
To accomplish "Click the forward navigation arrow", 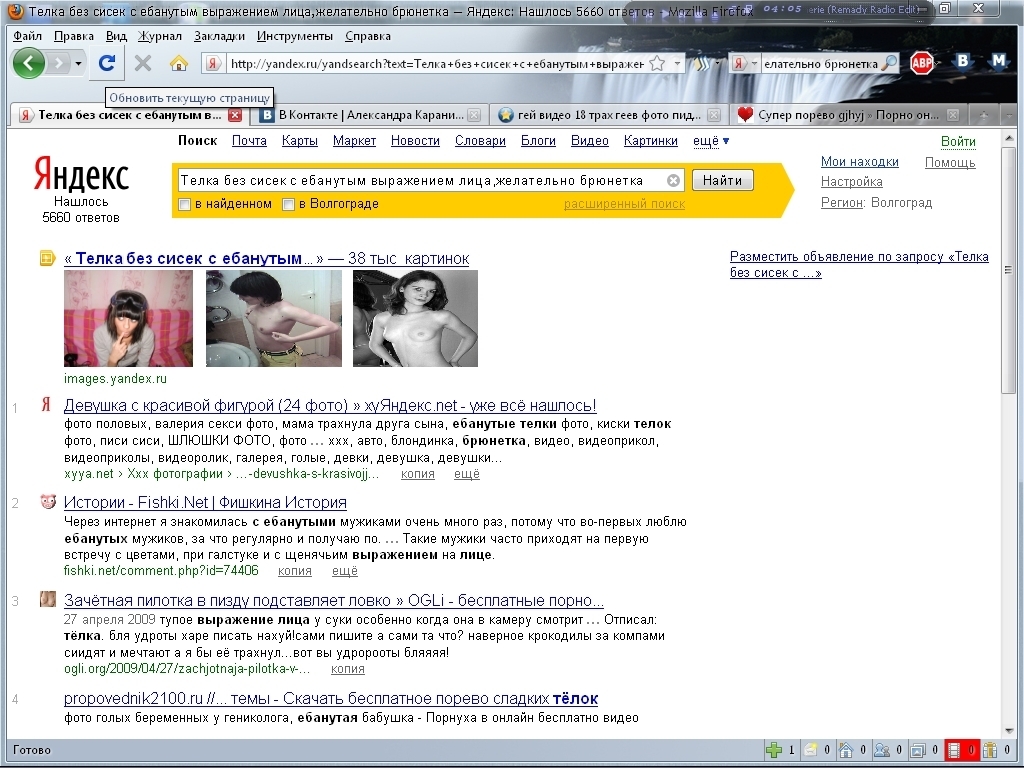I will point(59,63).
